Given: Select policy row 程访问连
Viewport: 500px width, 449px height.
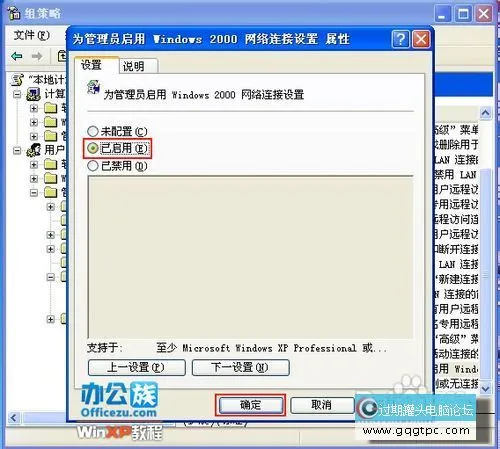Looking at the screenshot, I should point(457,219).
